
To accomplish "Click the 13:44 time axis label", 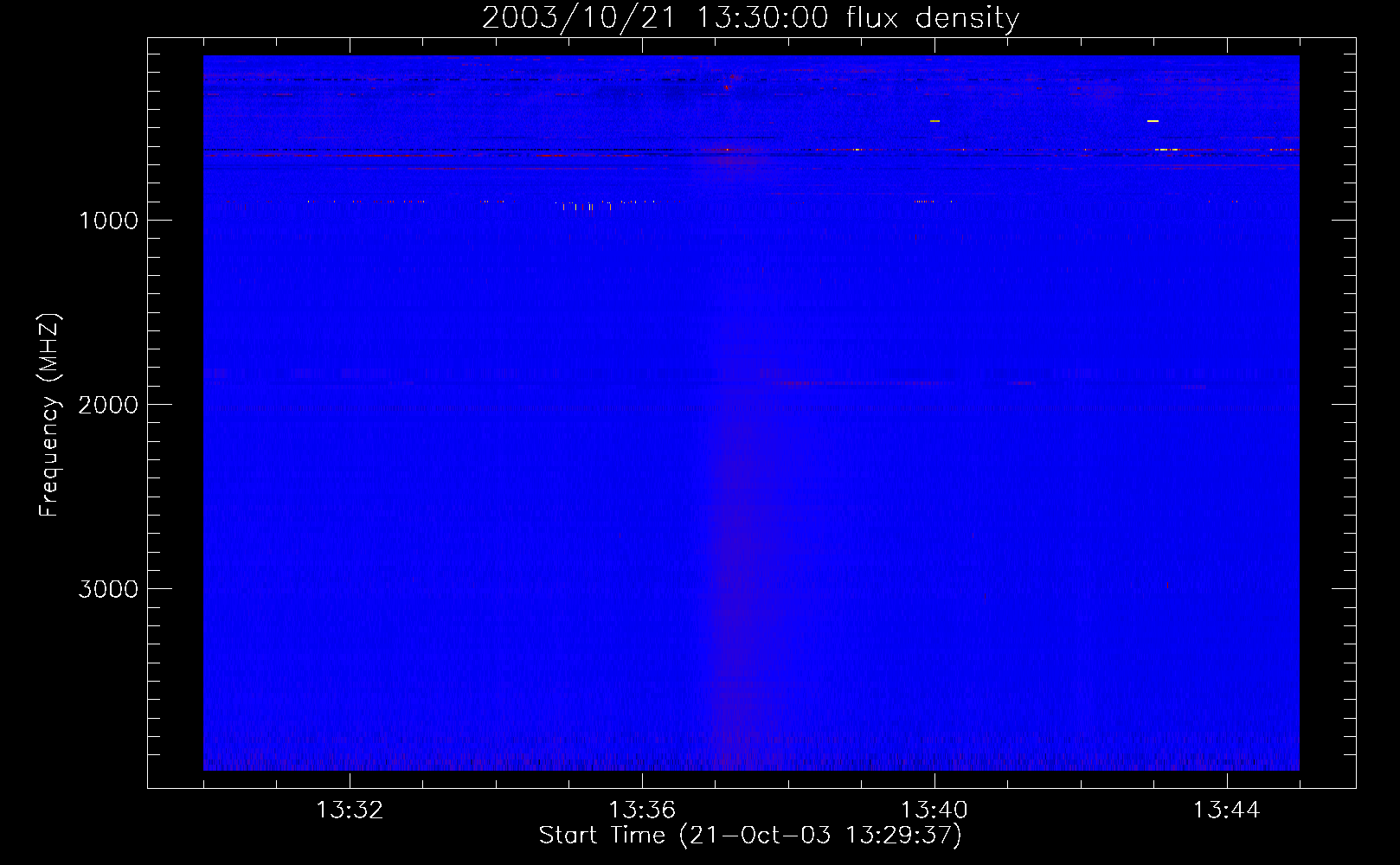I will 1227,811.
